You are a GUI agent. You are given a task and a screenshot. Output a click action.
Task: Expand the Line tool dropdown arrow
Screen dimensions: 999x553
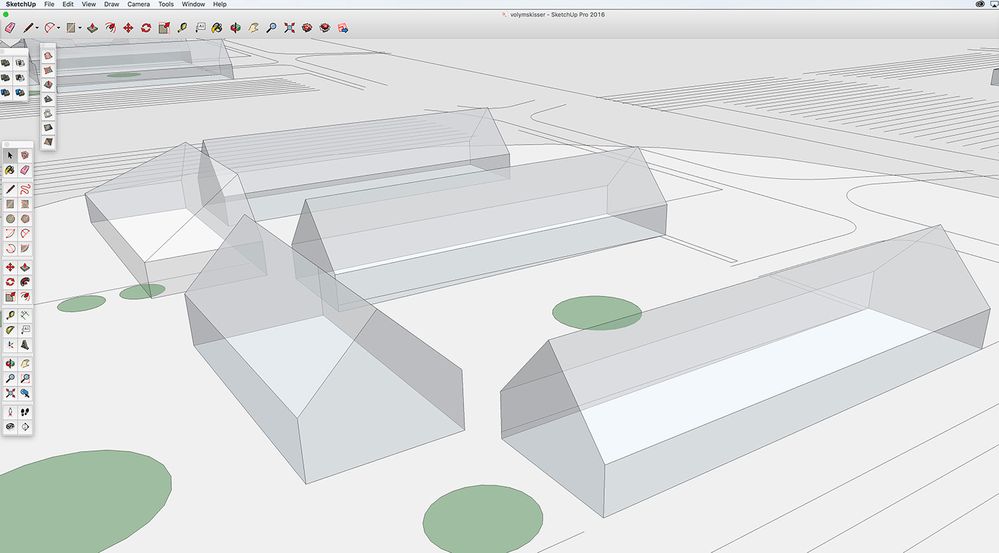(39, 28)
